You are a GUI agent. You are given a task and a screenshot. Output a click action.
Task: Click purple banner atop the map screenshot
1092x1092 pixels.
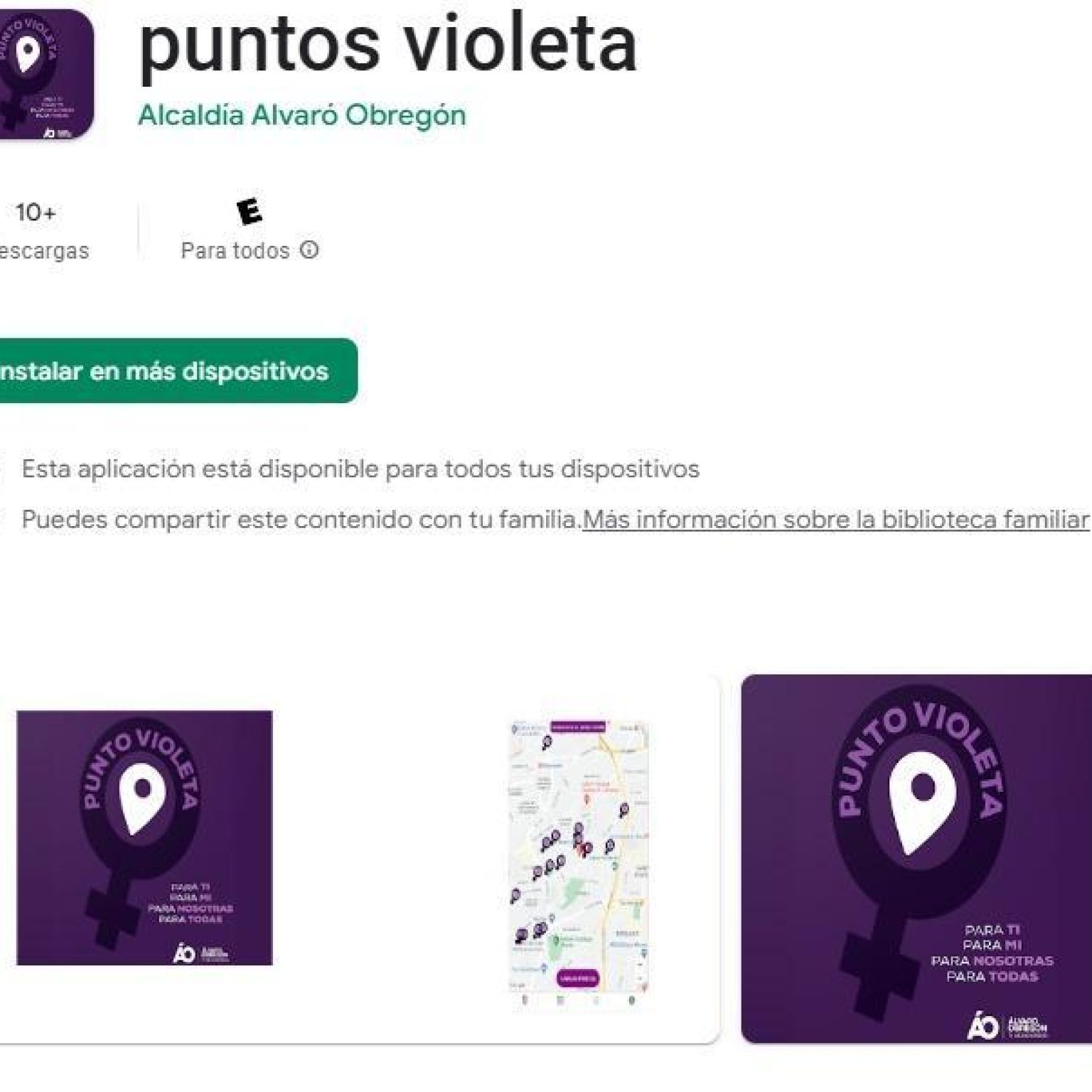[x=578, y=727]
